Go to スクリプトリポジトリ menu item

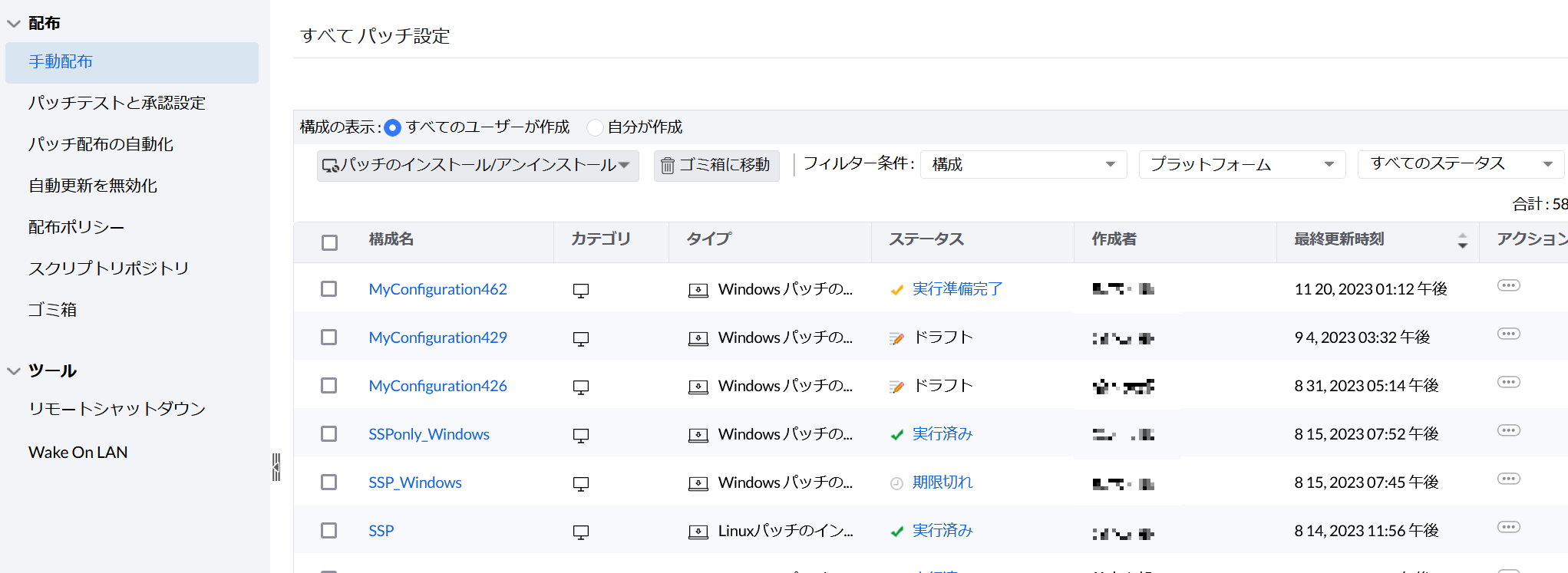[108, 268]
